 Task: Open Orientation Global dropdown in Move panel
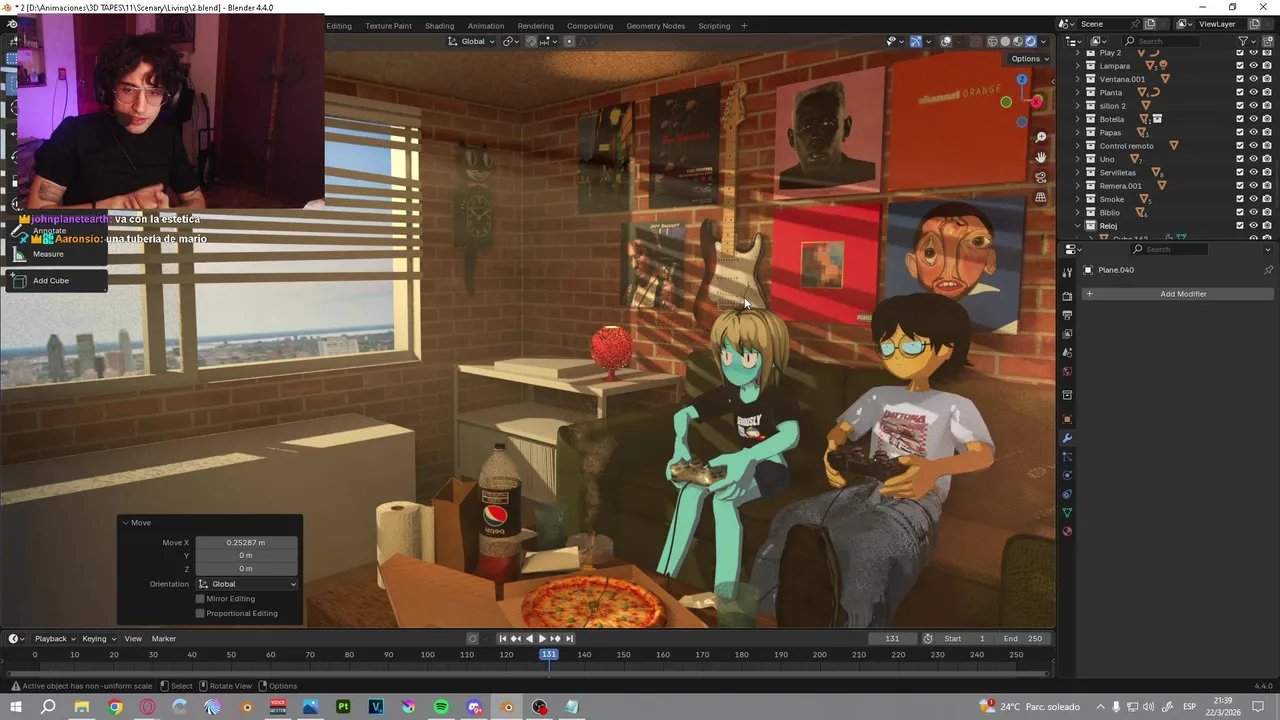click(x=247, y=584)
